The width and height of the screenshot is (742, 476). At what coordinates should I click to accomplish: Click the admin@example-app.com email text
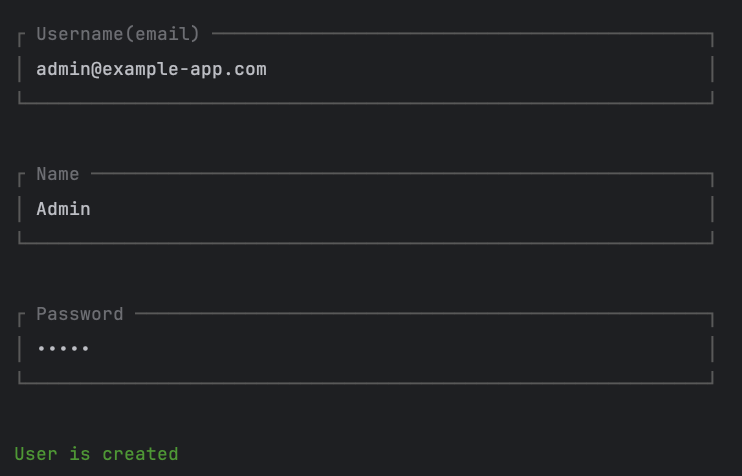151,69
